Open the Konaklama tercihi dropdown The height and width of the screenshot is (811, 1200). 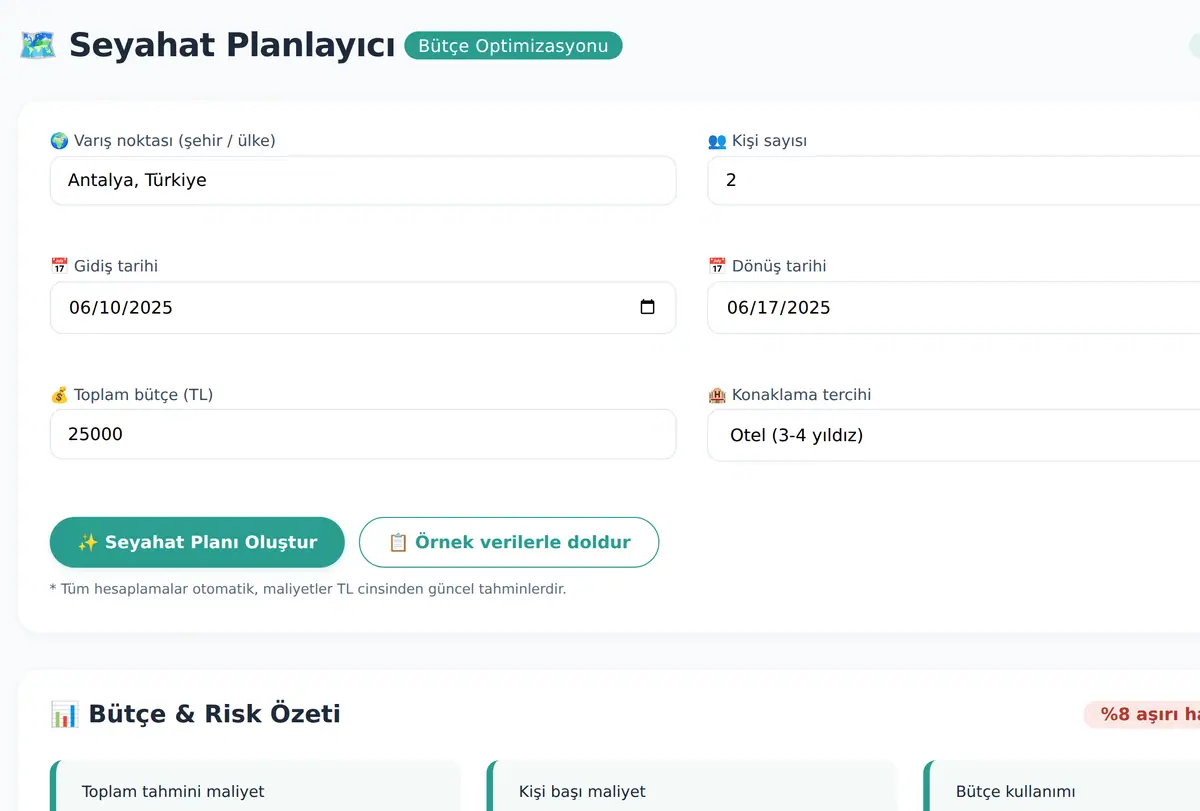953,435
